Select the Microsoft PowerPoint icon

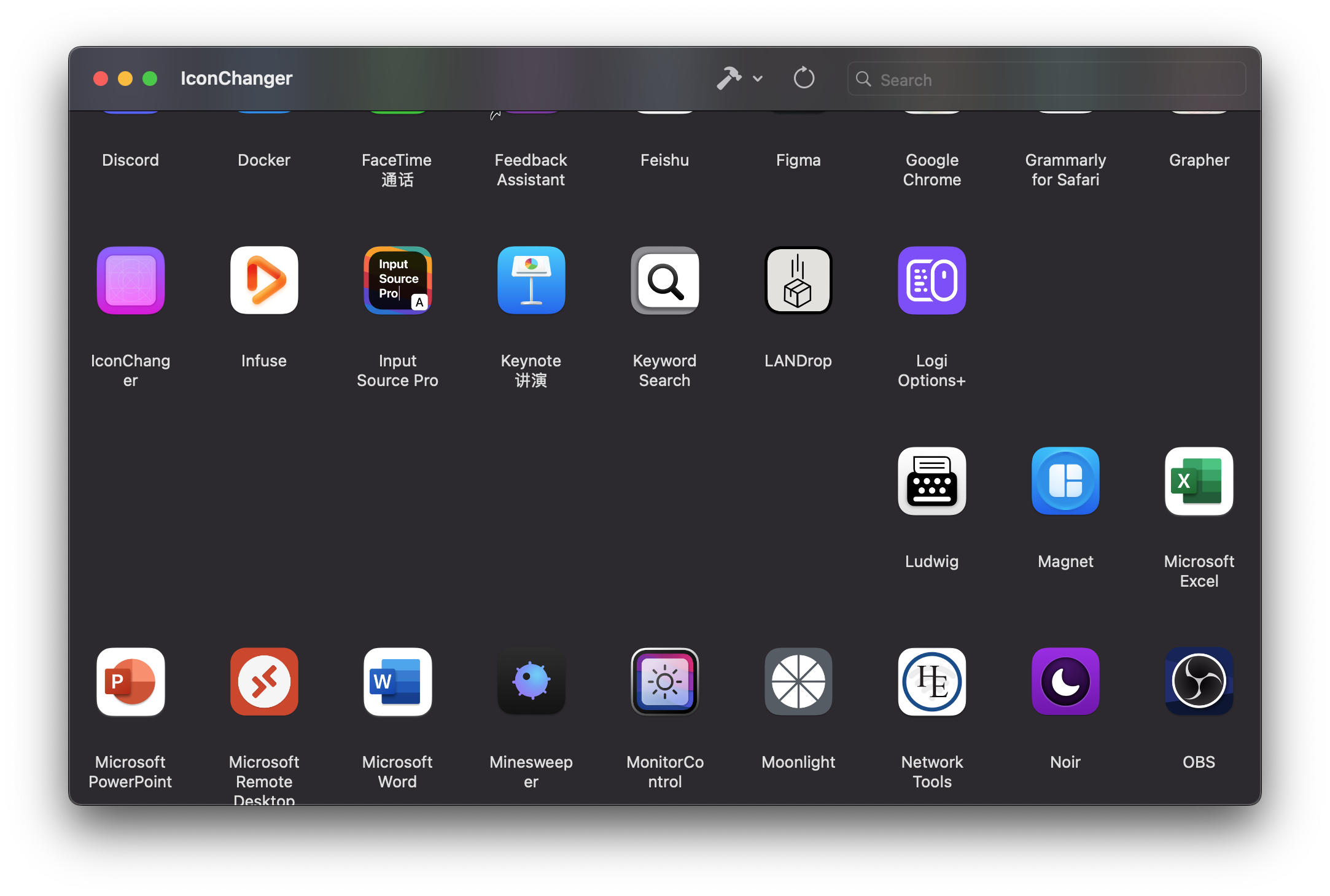[x=130, y=682]
